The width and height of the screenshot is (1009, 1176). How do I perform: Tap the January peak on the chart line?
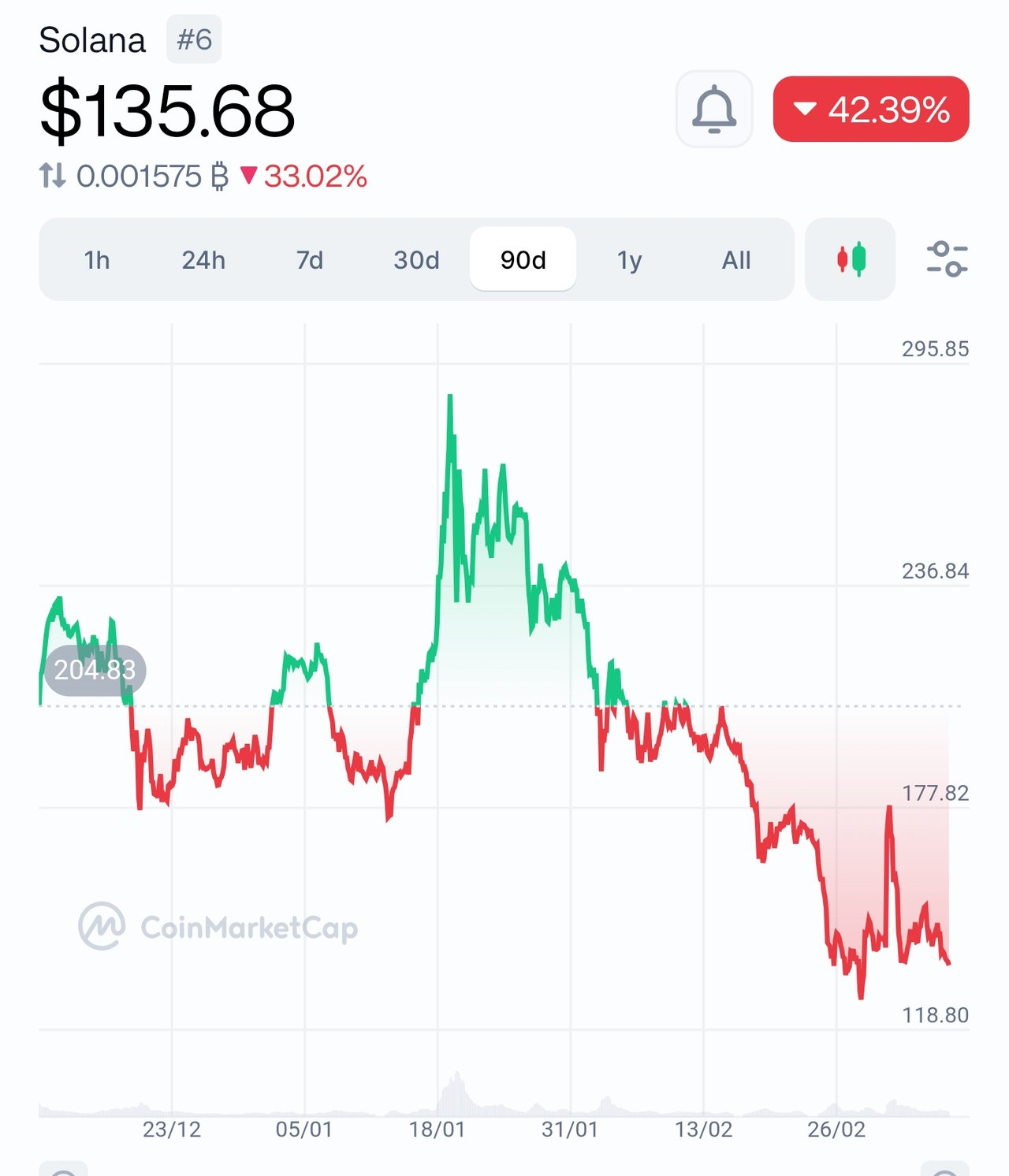coord(450,396)
